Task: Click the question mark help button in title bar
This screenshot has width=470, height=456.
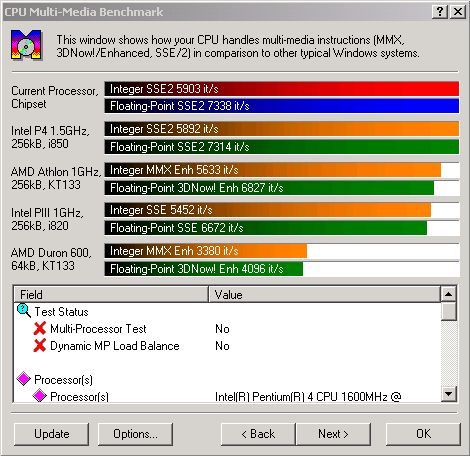Action: 440,12
